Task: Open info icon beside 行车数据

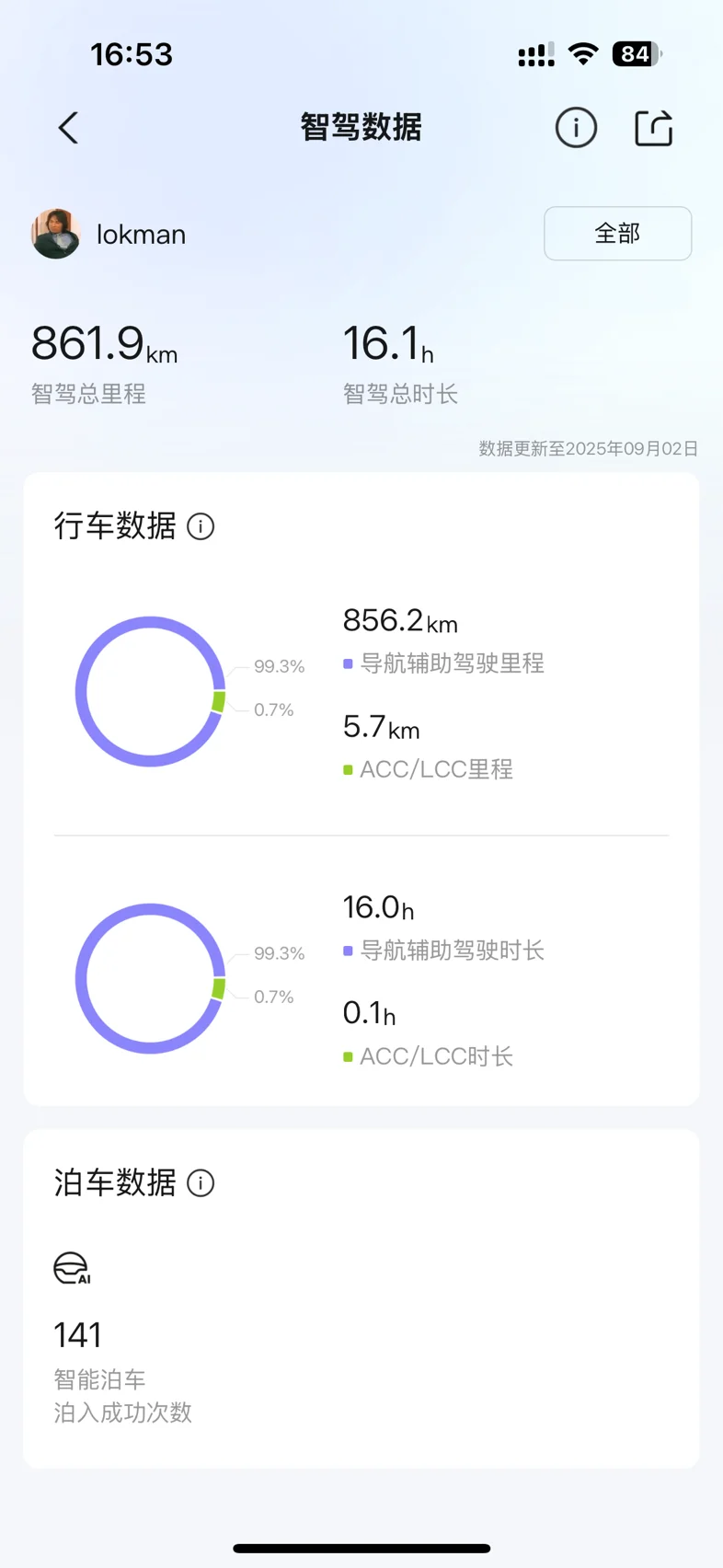Action: pos(201,526)
